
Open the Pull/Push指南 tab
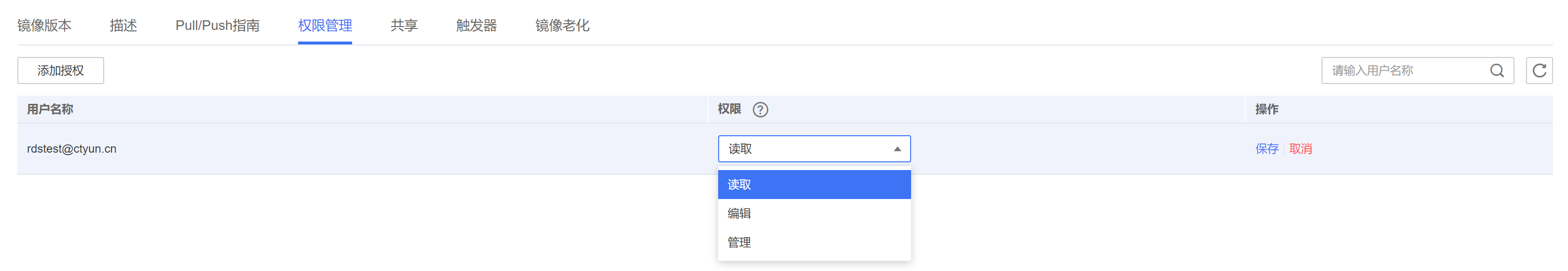(x=218, y=26)
